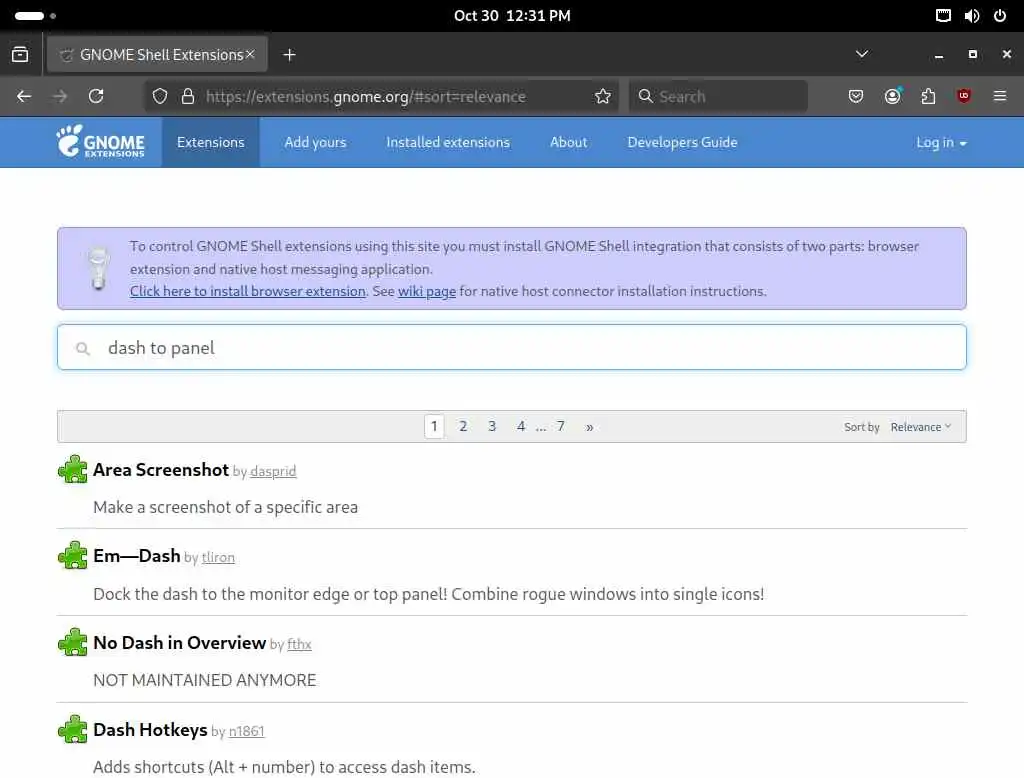The height and width of the screenshot is (778, 1024).
Task: Click the Area Screenshot puzzle icon
Action: click(72, 470)
